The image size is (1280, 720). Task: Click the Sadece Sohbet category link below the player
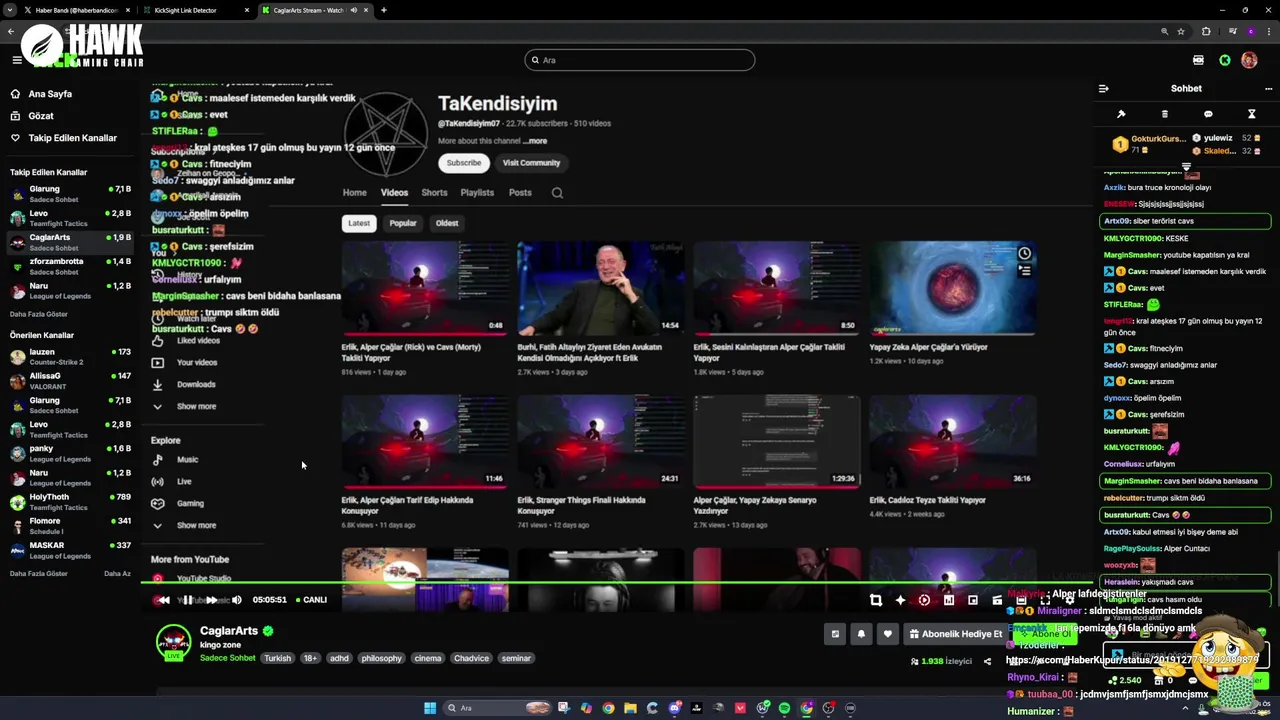pos(228,658)
